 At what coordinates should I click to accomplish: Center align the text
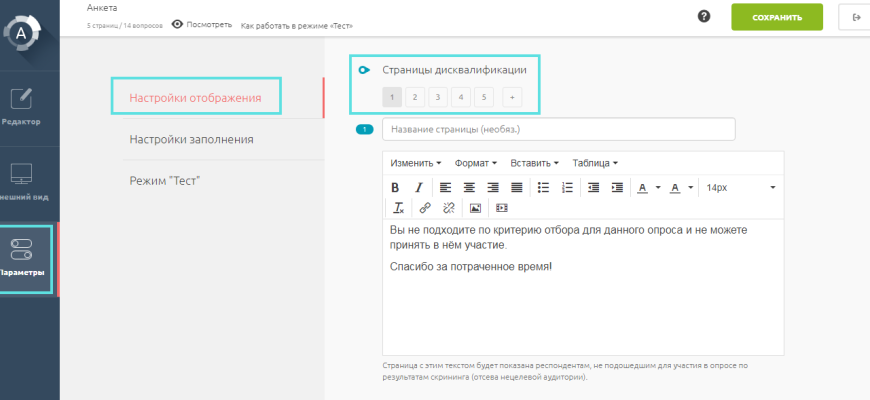(x=469, y=187)
